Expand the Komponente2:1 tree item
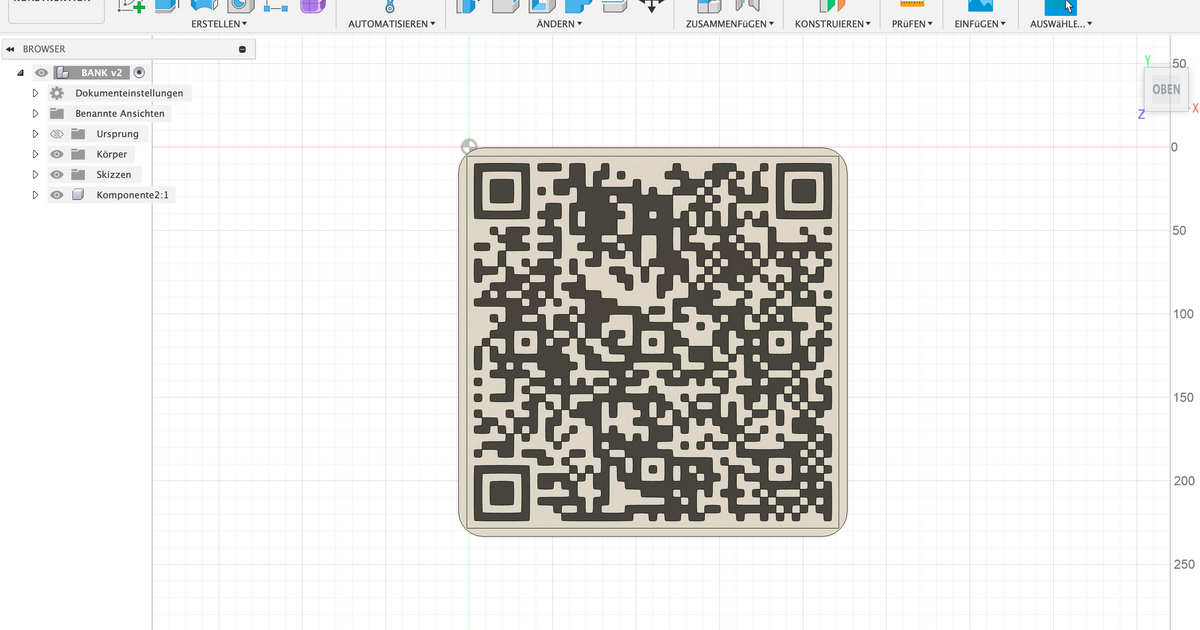1200x630 pixels. click(x=35, y=194)
